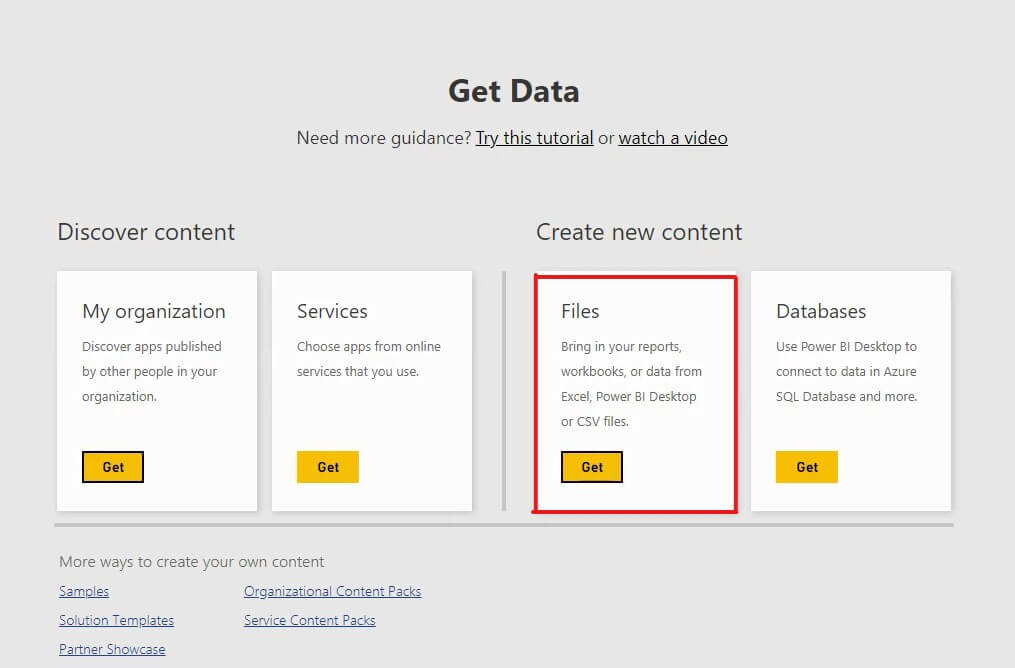Click Get button under My organization
Viewport: 1015px width, 668px height.
113,467
